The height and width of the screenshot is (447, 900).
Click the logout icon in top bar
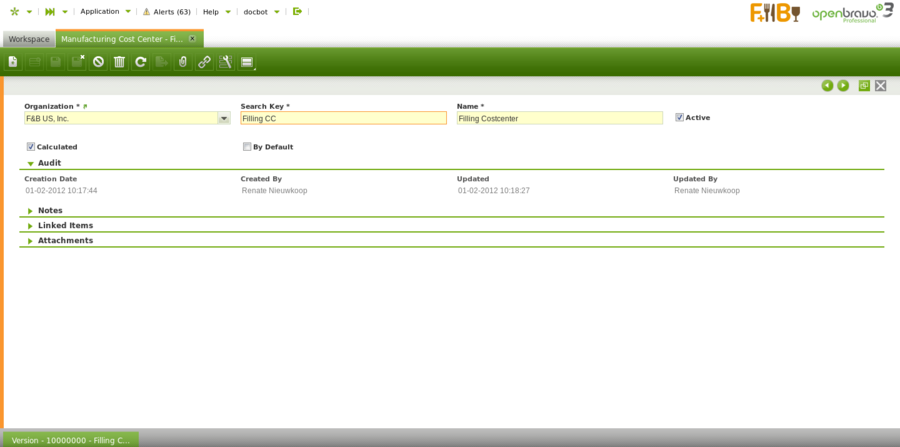[297, 11]
